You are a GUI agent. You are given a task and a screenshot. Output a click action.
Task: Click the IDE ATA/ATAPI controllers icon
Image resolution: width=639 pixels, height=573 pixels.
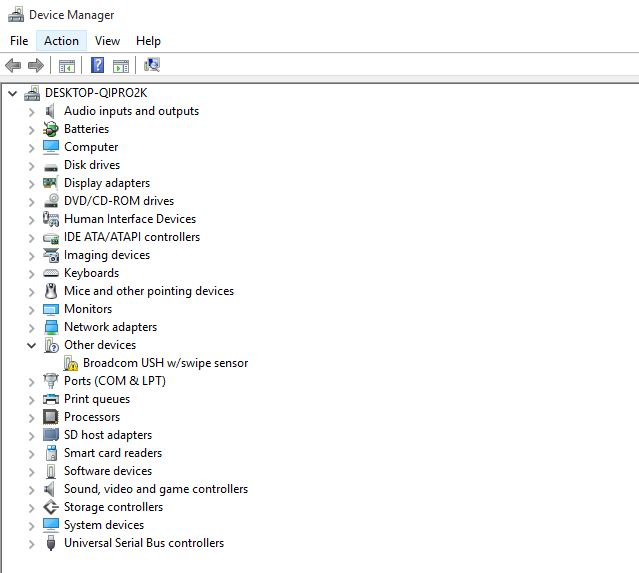point(51,238)
